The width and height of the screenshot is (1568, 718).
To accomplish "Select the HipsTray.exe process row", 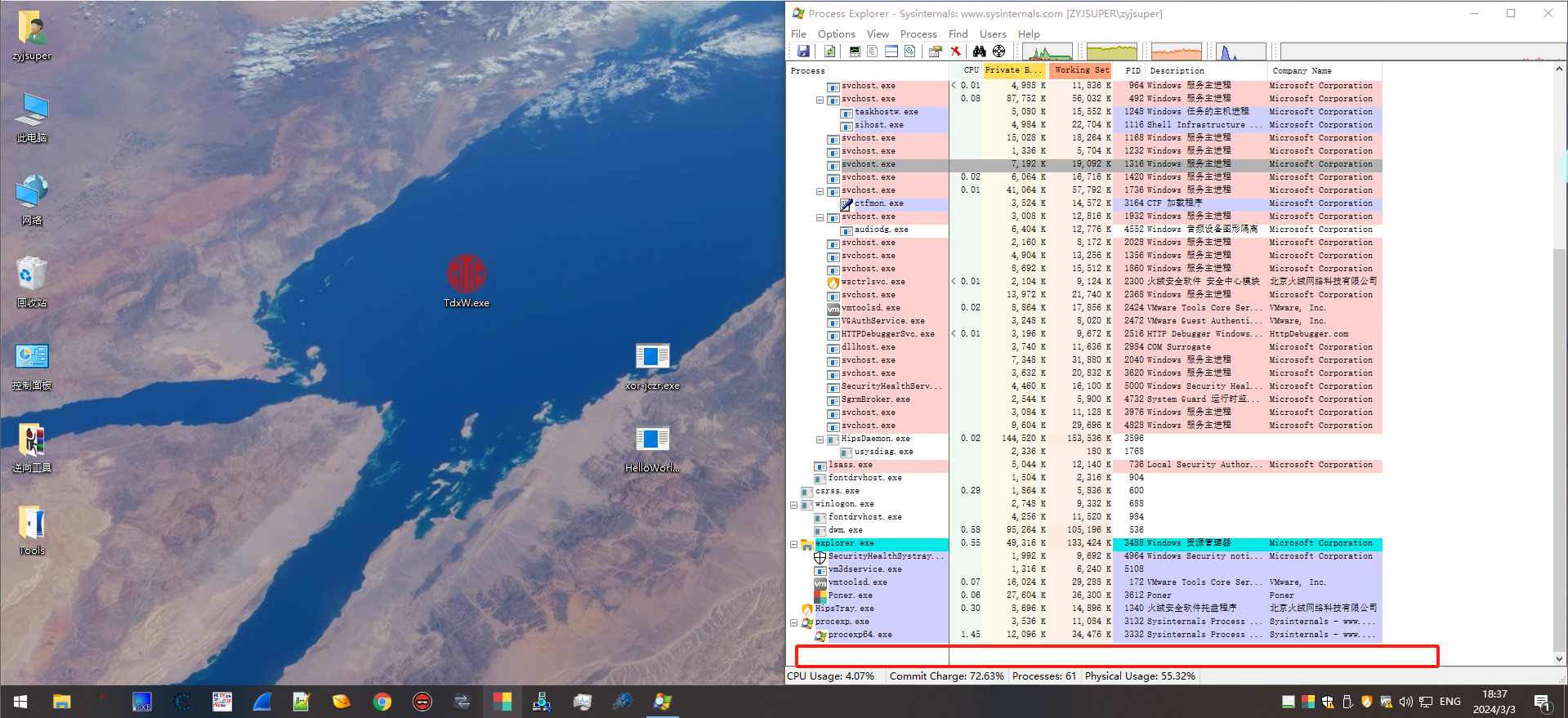I will (x=1084, y=609).
